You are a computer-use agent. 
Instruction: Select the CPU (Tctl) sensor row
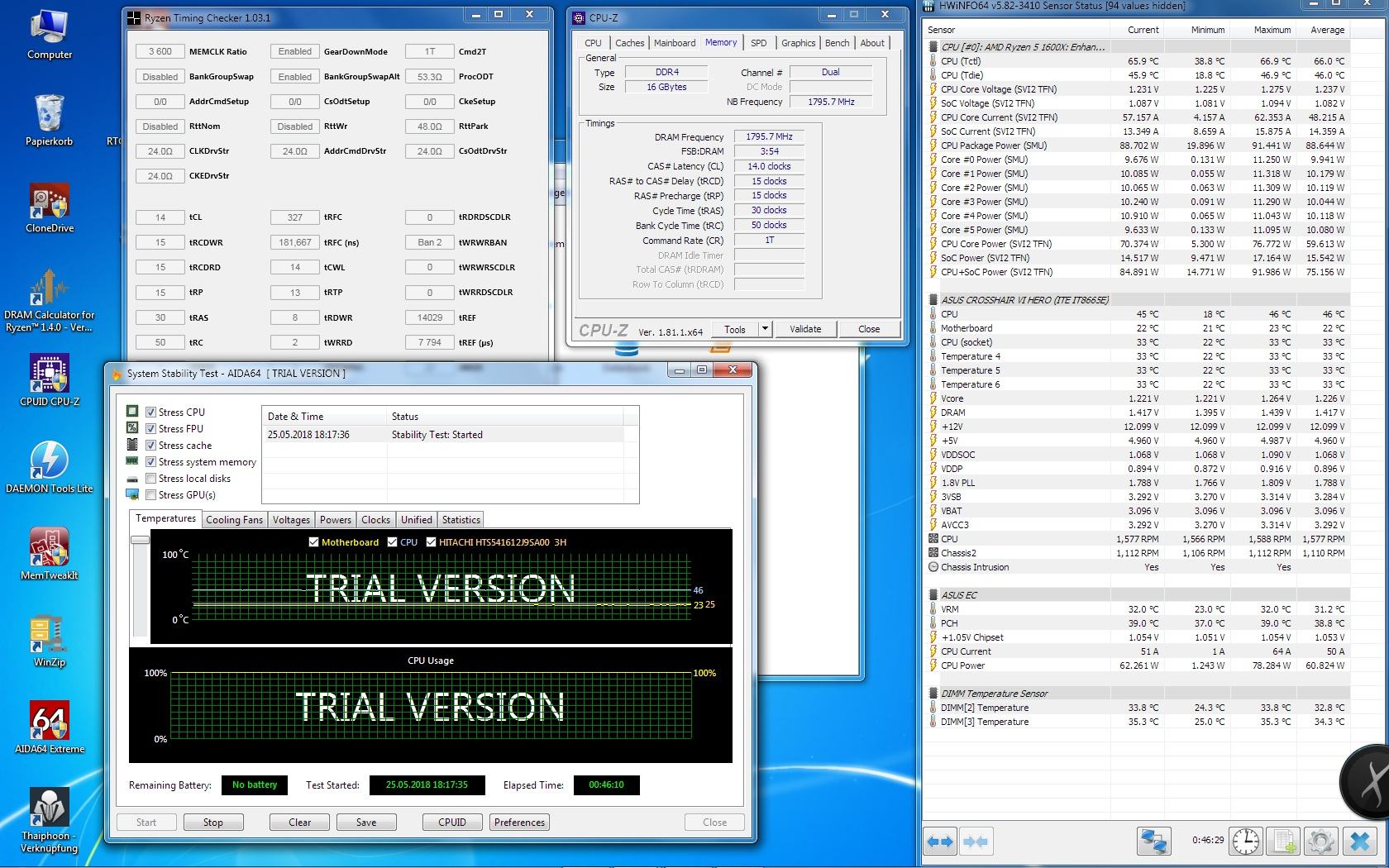pyautogui.click(x=1138, y=61)
